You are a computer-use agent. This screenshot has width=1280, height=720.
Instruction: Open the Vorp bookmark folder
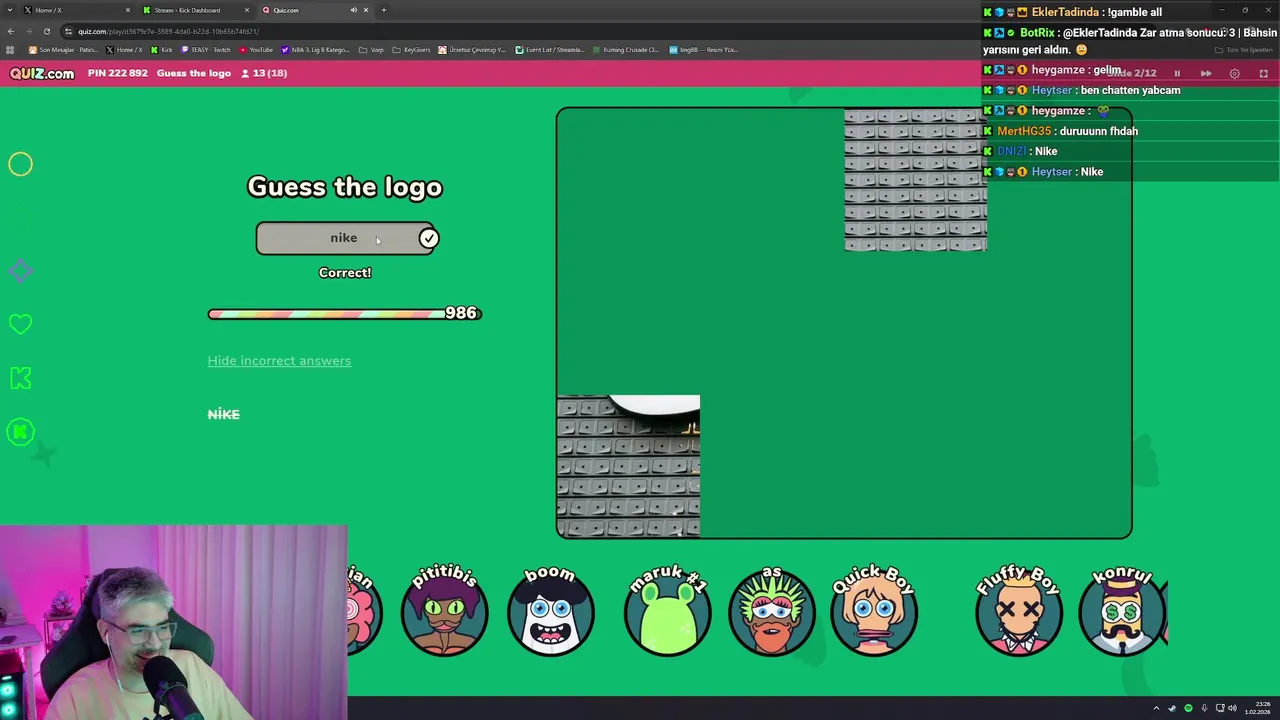pyautogui.click(x=371, y=50)
